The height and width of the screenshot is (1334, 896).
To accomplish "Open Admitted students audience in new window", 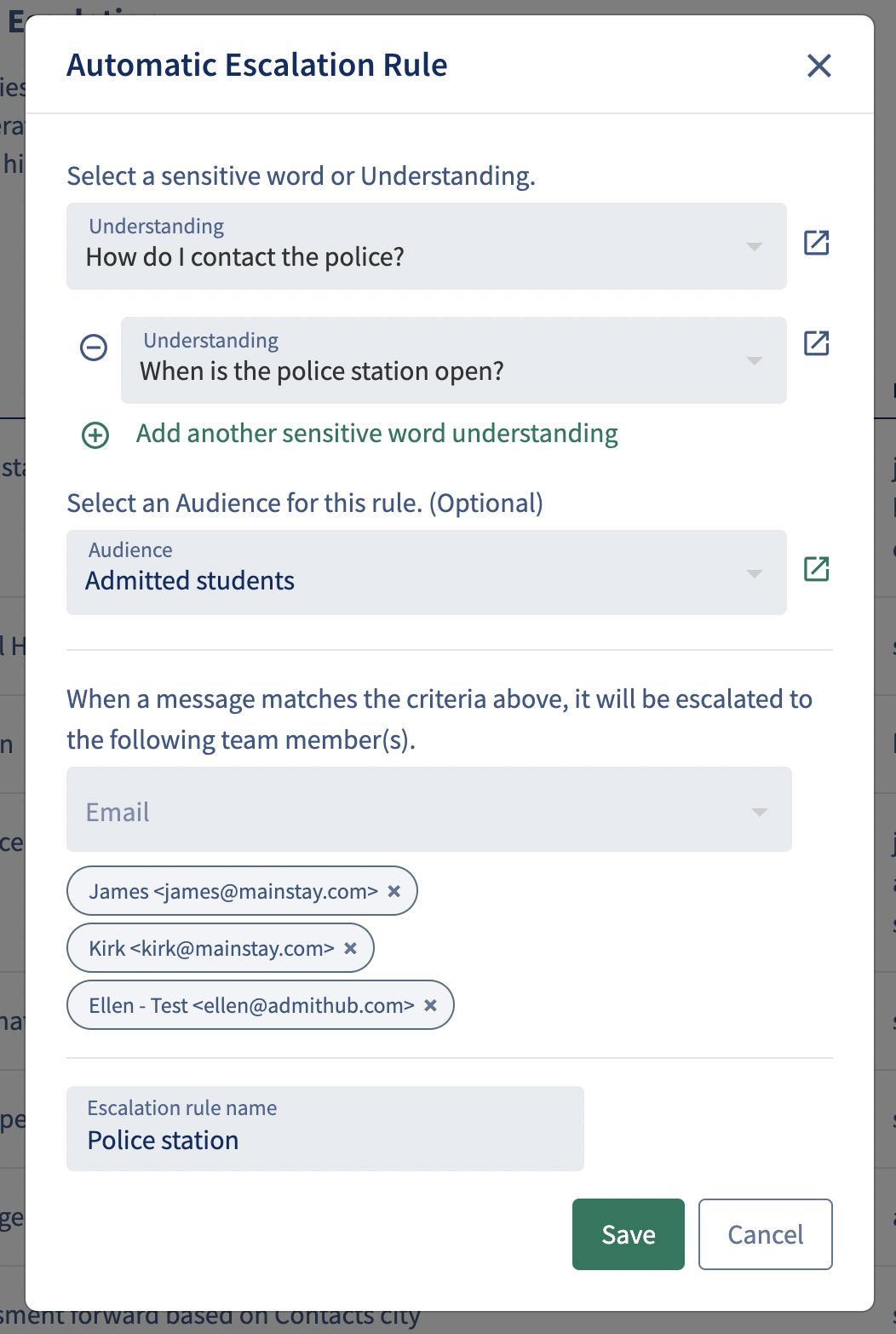I will [816, 568].
